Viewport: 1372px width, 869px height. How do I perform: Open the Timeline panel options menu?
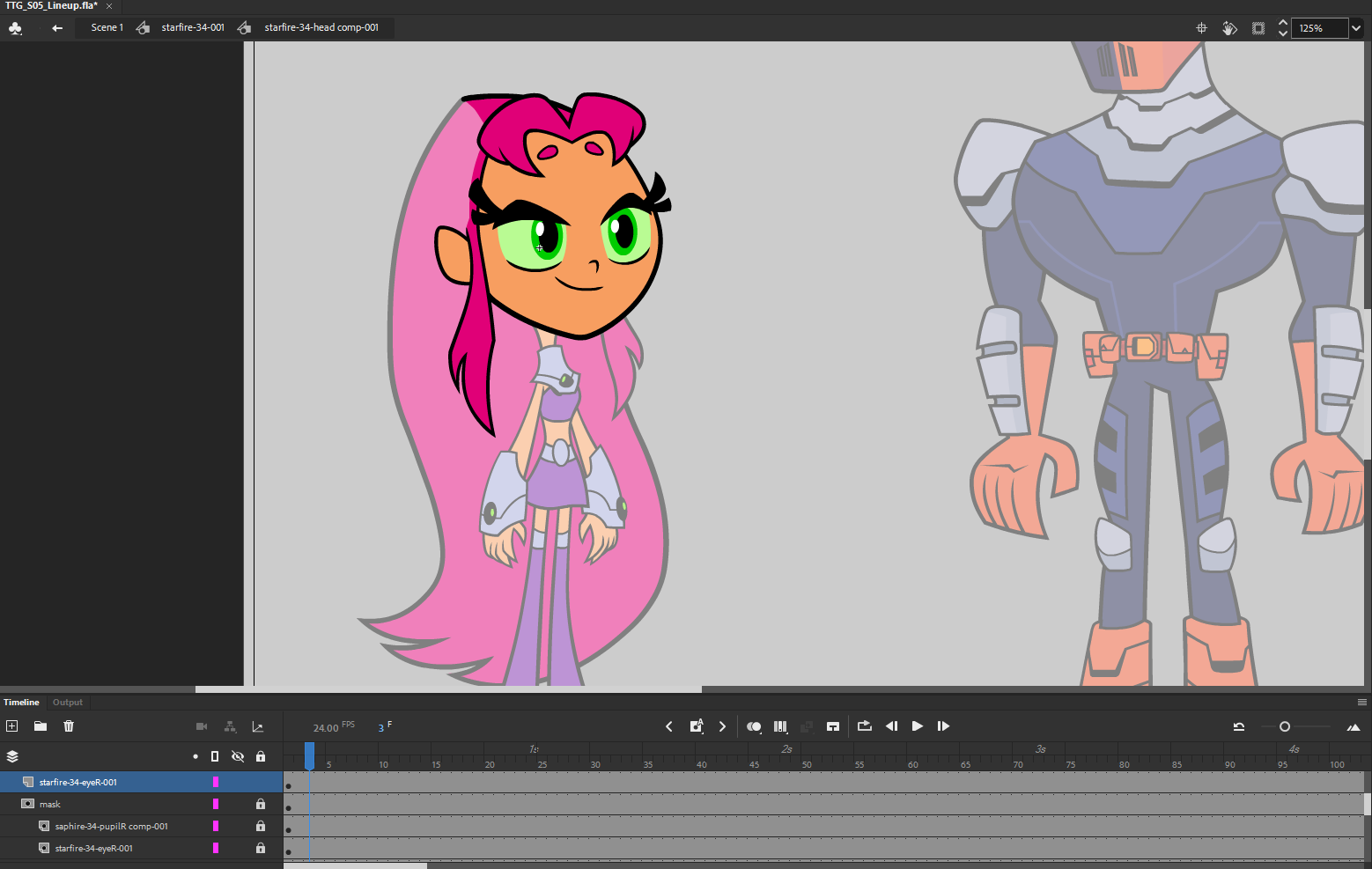[1361, 703]
